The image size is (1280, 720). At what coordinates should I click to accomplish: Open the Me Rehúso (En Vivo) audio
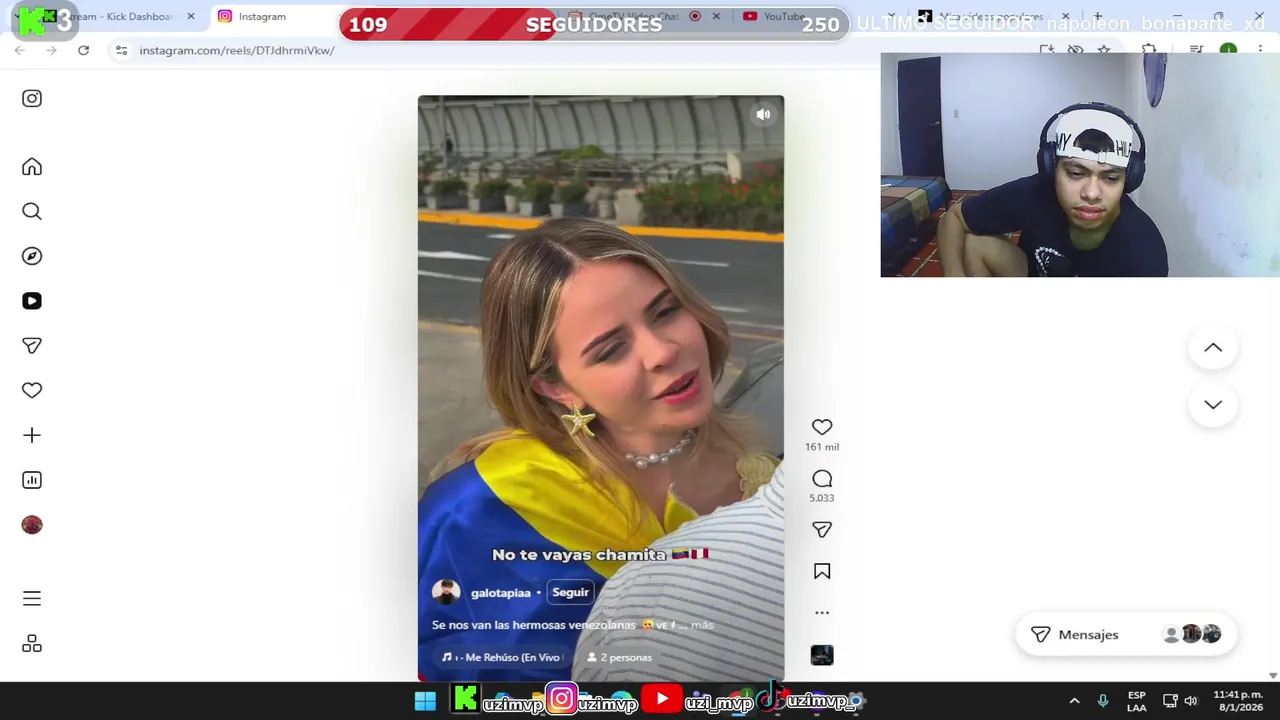point(501,657)
